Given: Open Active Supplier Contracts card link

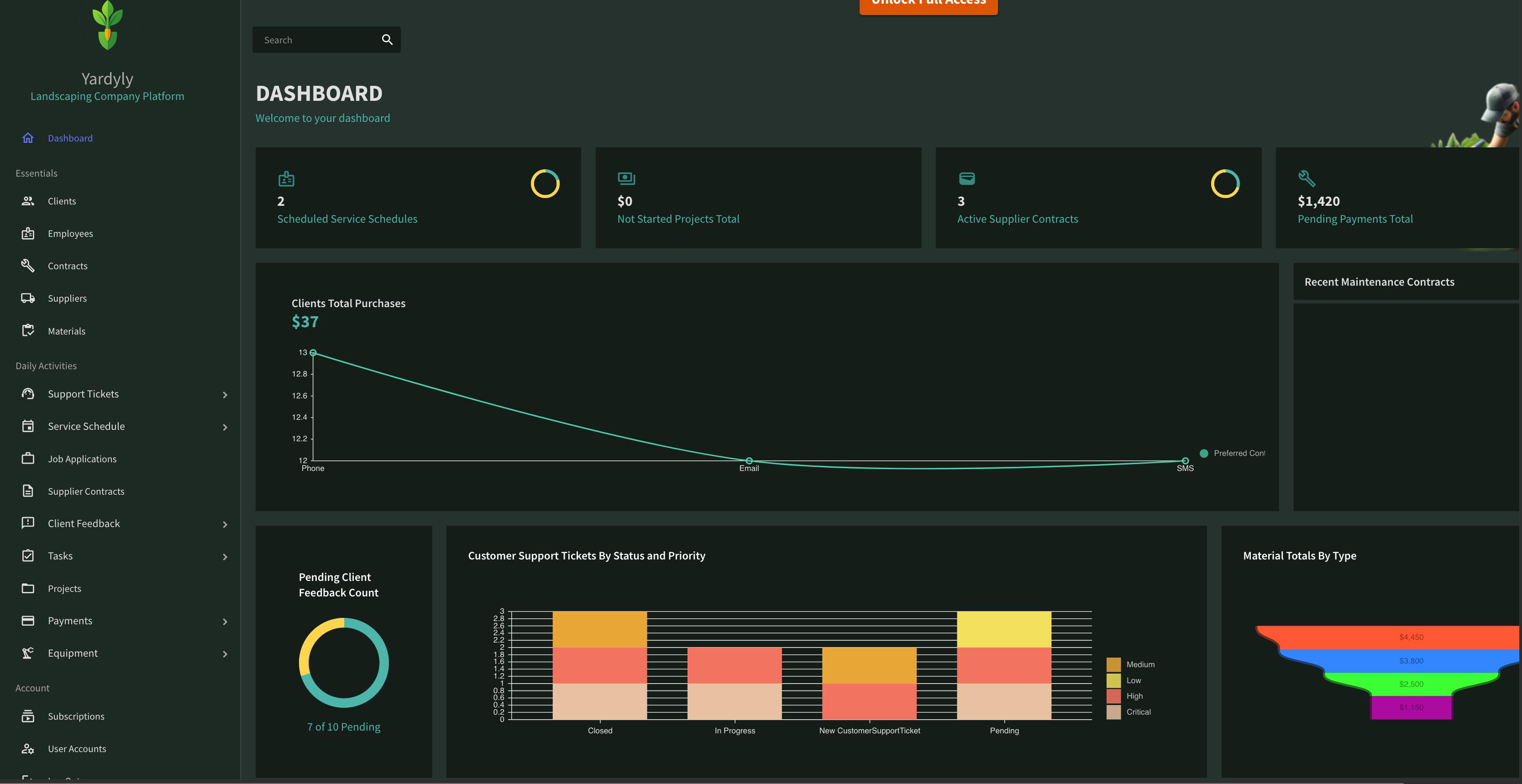Looking at the screenshot, I should [x=1018, y=219].
